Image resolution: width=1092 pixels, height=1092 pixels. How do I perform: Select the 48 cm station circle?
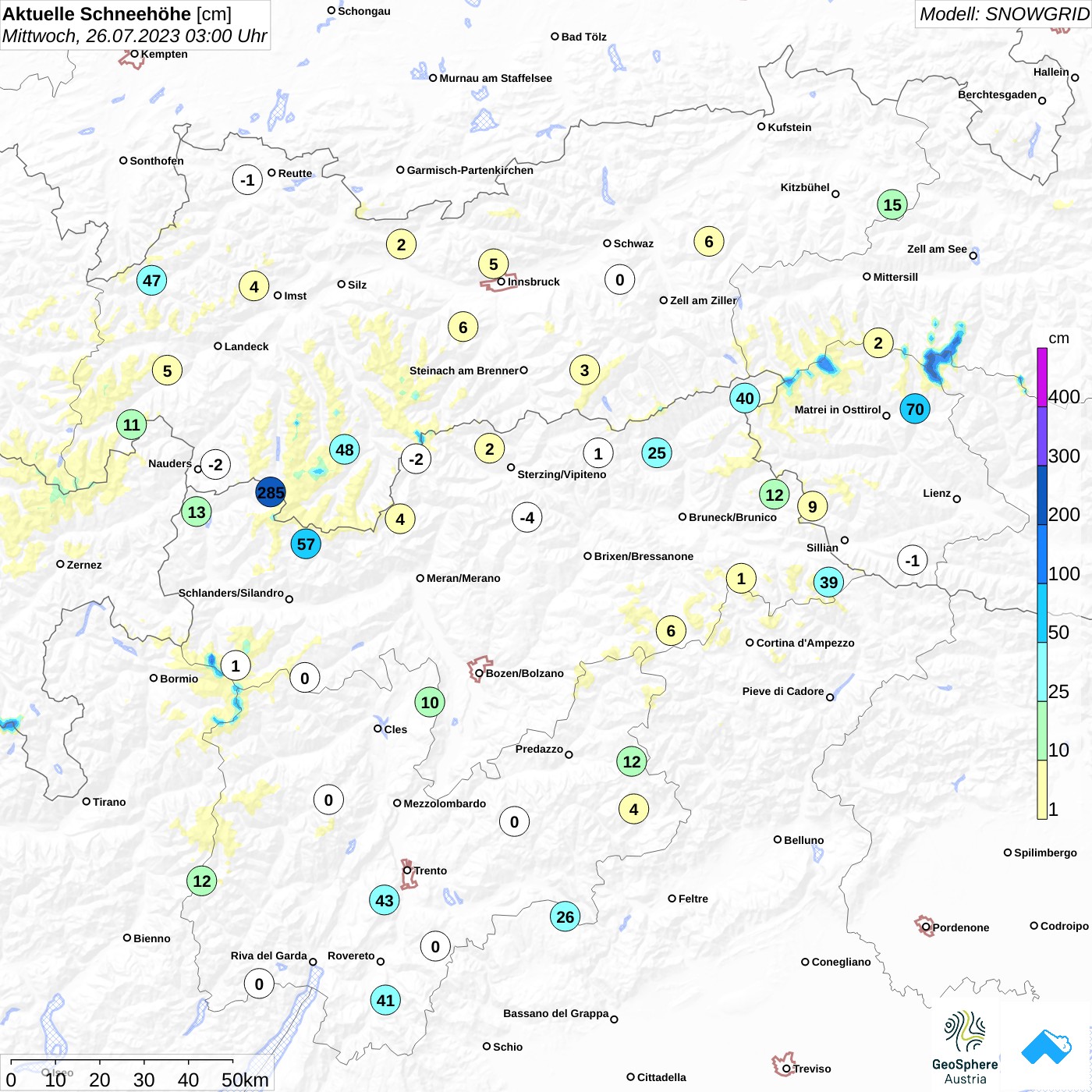[x=345, y=449]
